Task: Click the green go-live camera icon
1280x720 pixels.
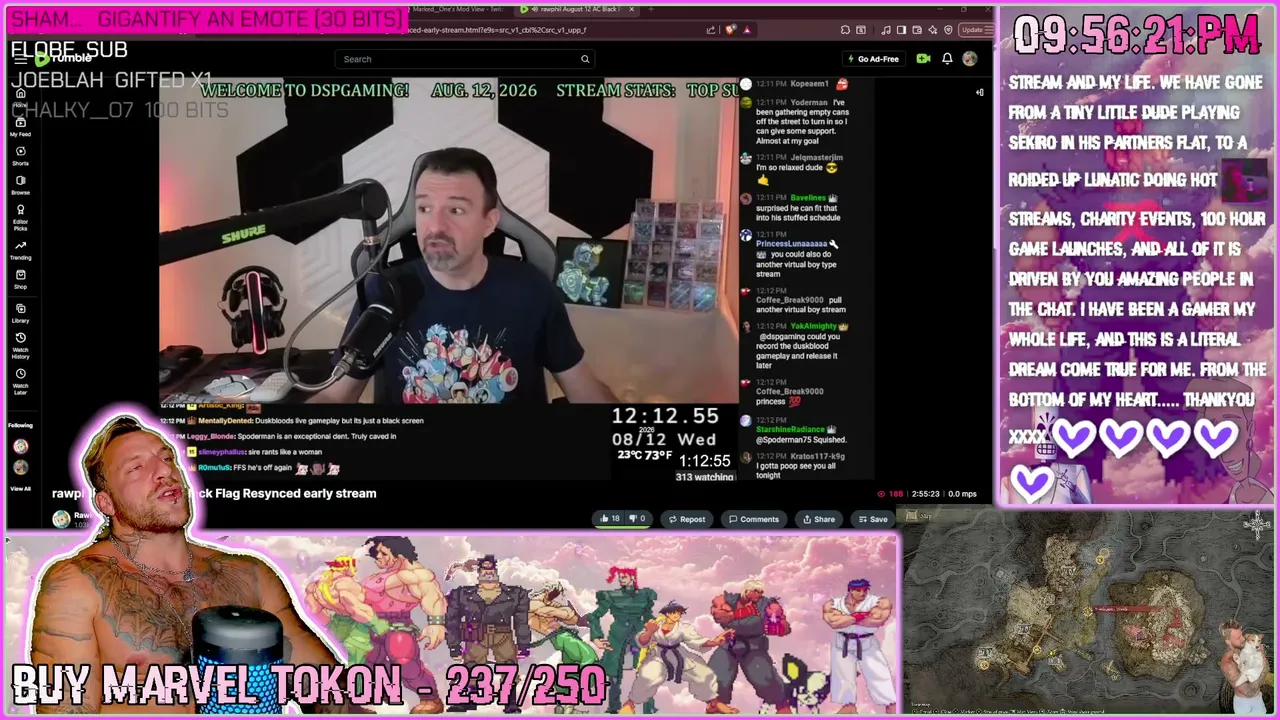Action: (x=924, y=59)
